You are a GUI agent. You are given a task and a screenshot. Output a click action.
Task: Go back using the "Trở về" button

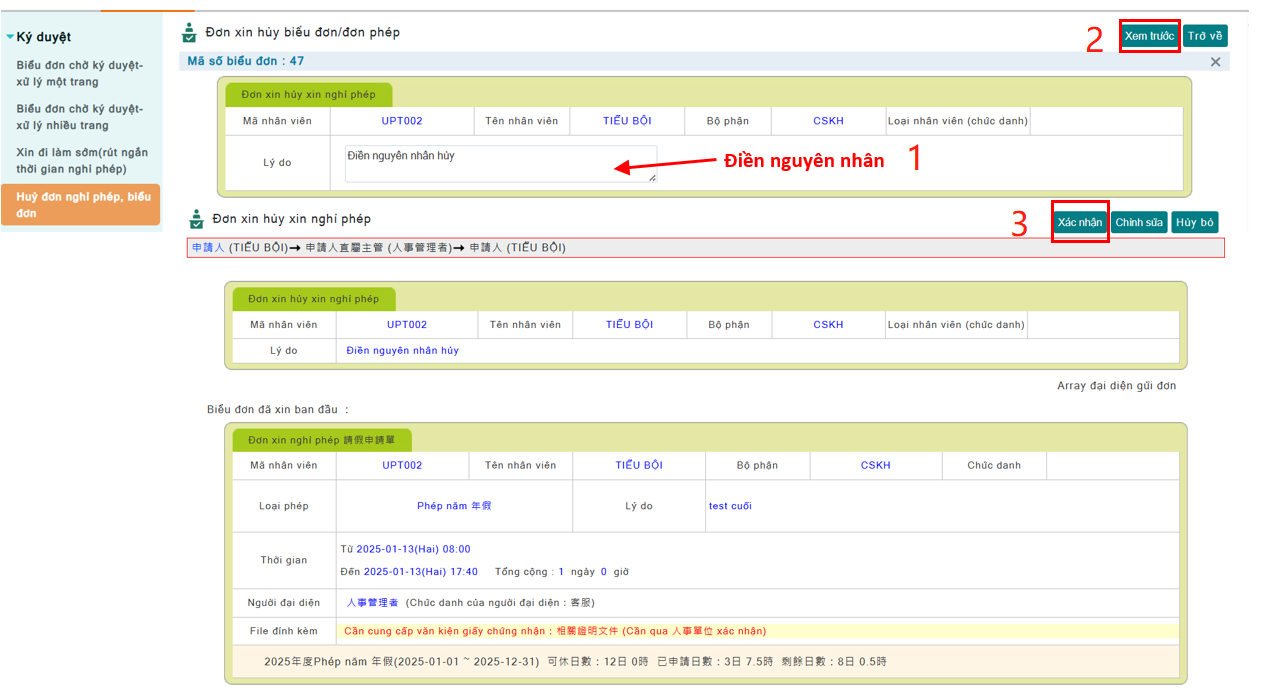(x=1204, y=36)
